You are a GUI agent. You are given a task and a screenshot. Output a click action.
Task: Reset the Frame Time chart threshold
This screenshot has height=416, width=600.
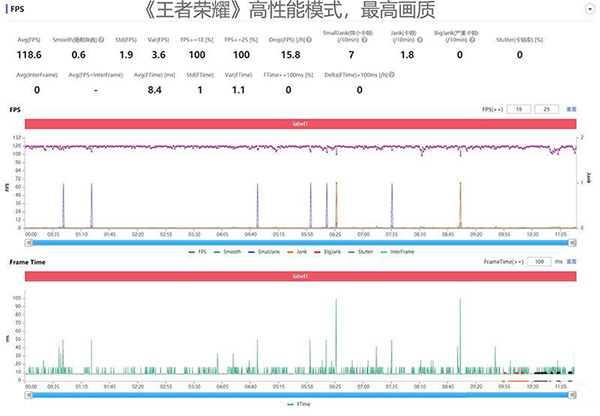pos(572,261)
